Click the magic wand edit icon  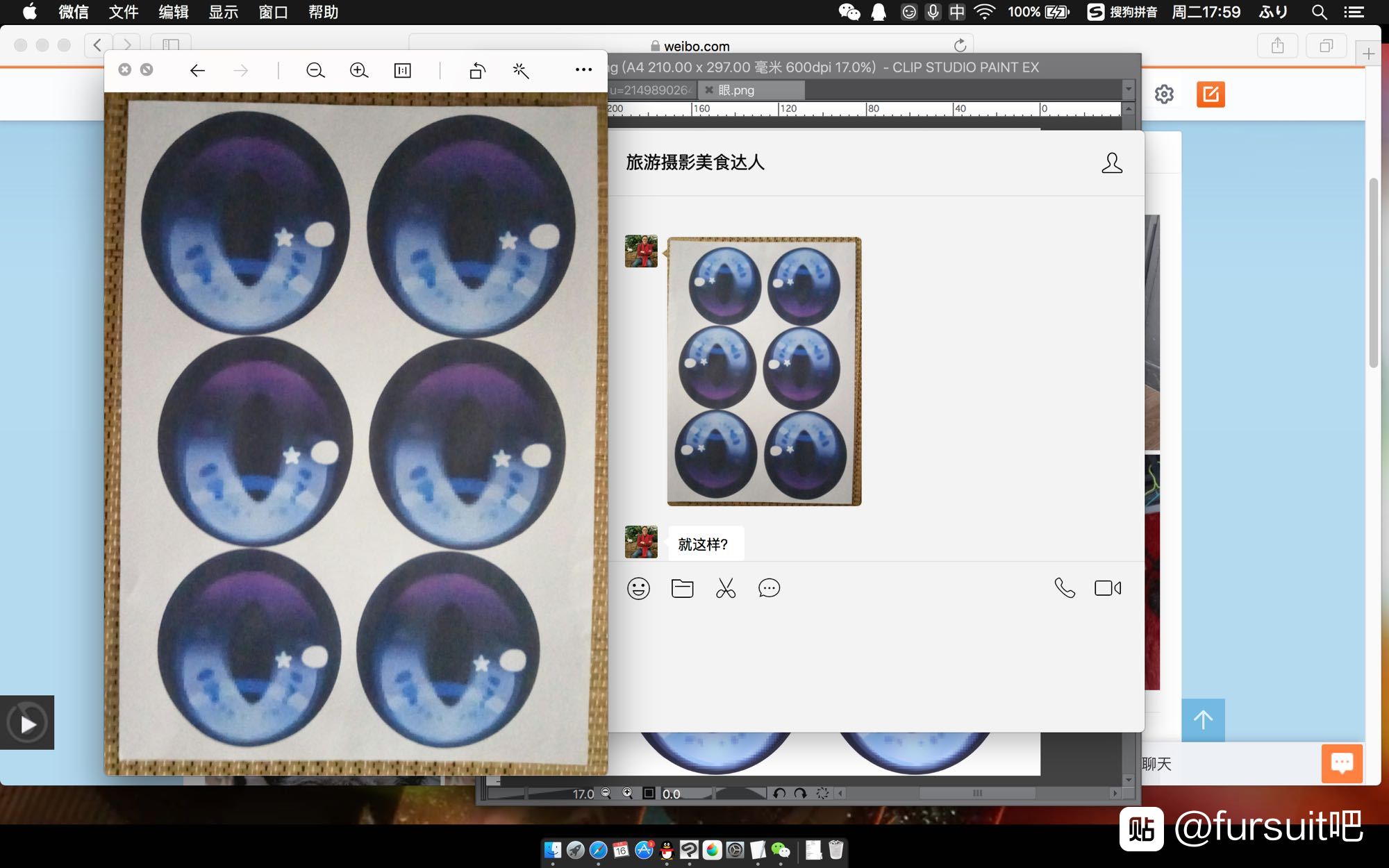pos(520,70)
